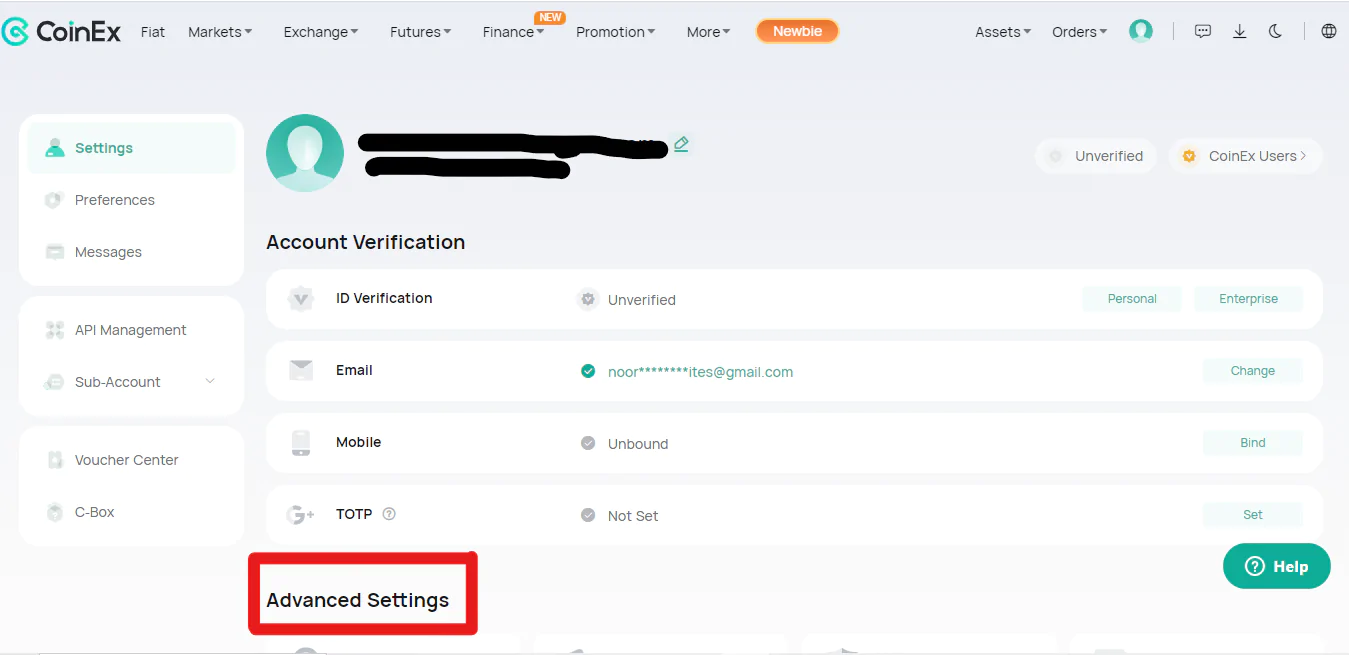Choose Enterprise ID verification
1349x655 pixels.
click(1248, 299)
